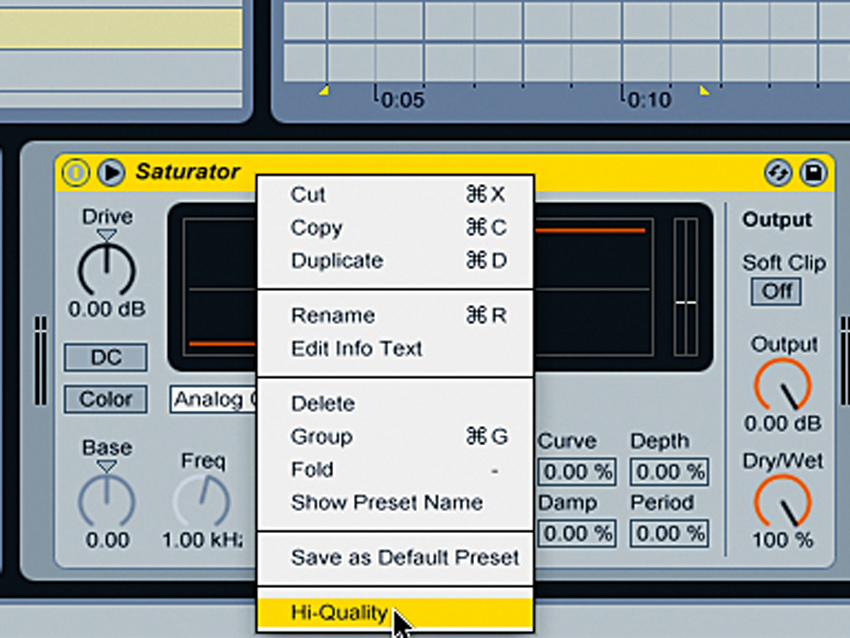Click the Base value 0.00
850x638 pixels.
107,540
